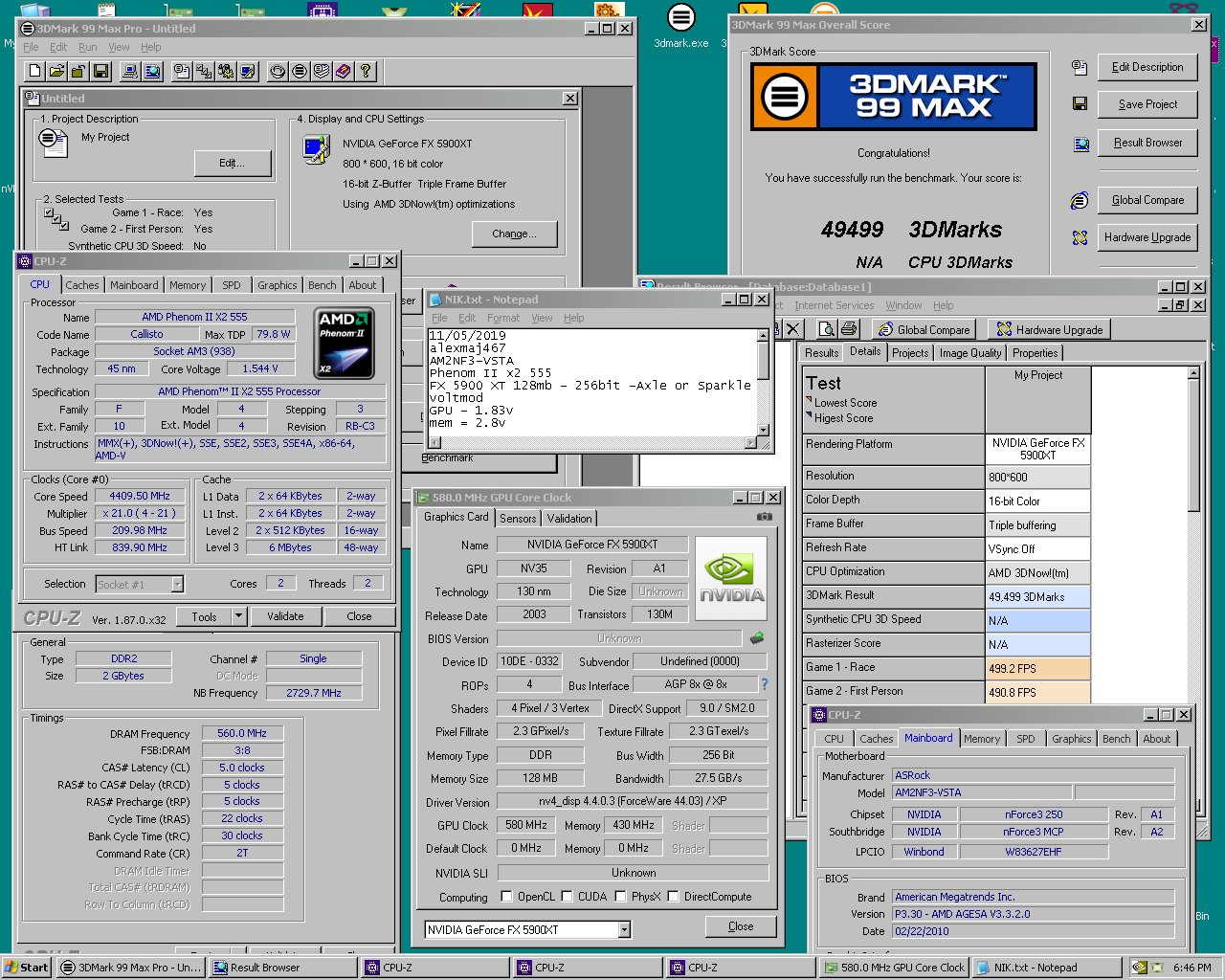Viewport: 1225px width, 980px height.
Task: Click the icon beside the Result Browser button
Action: [x=1080, y=144]
